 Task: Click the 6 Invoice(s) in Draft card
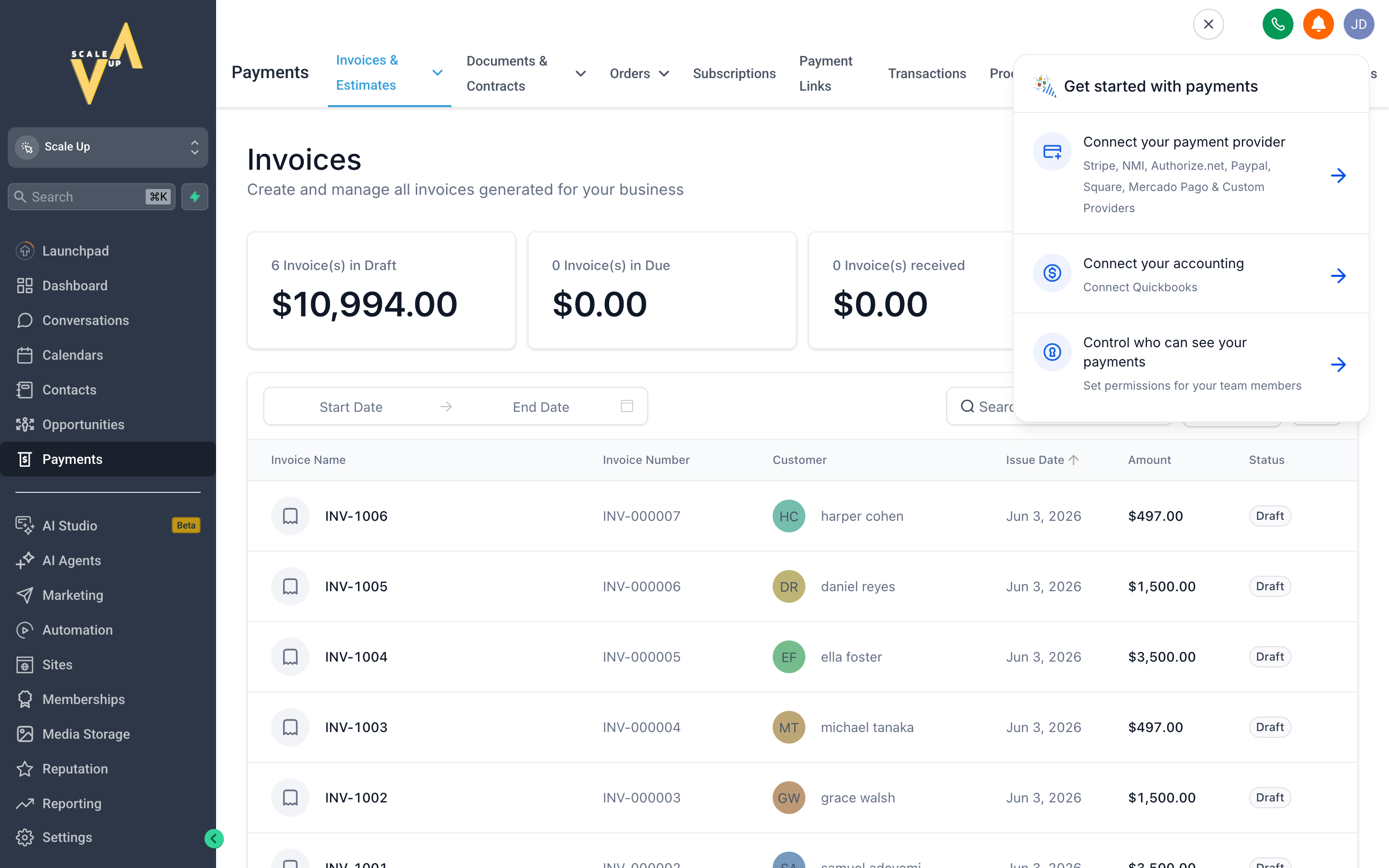pos(381,290)
